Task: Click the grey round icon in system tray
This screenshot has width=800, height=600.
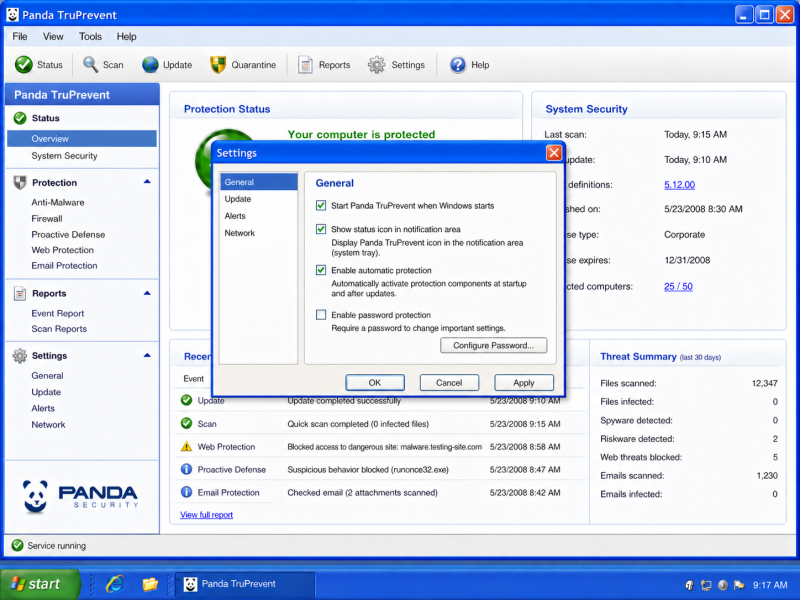Action: [722, 585]
